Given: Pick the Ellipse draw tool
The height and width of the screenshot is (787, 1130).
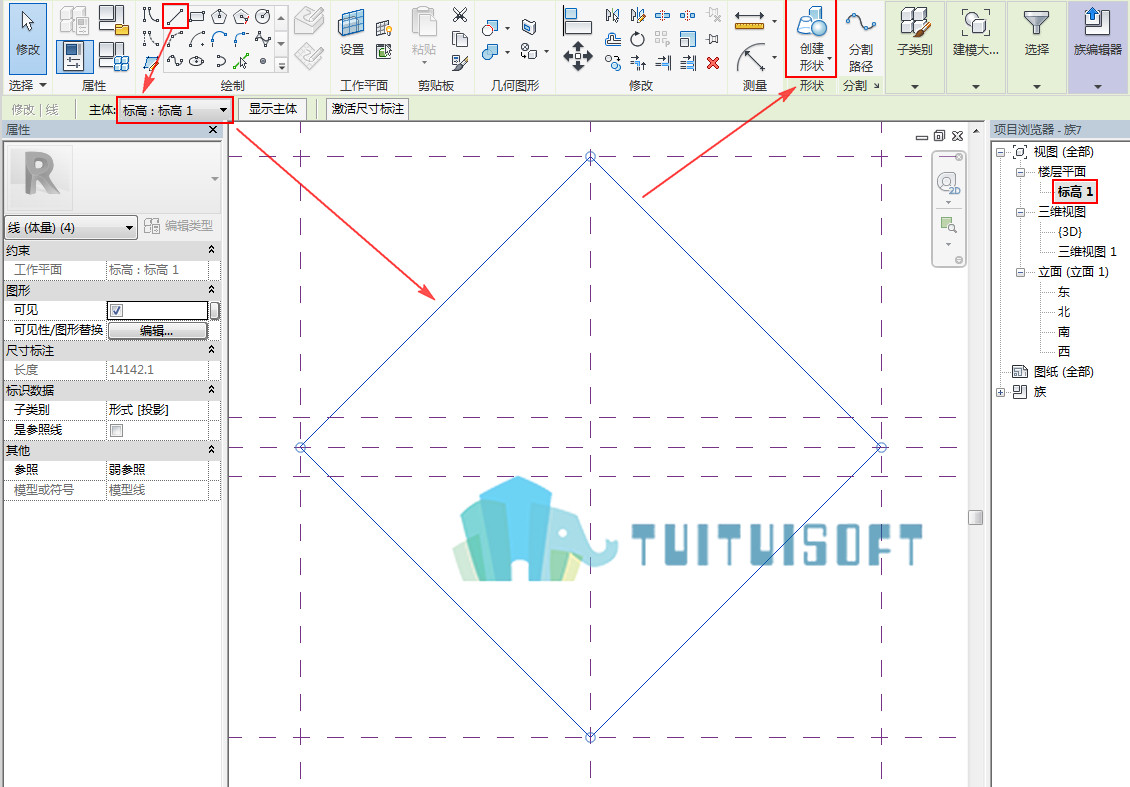Looking at the screenshot, I should 197,61.
